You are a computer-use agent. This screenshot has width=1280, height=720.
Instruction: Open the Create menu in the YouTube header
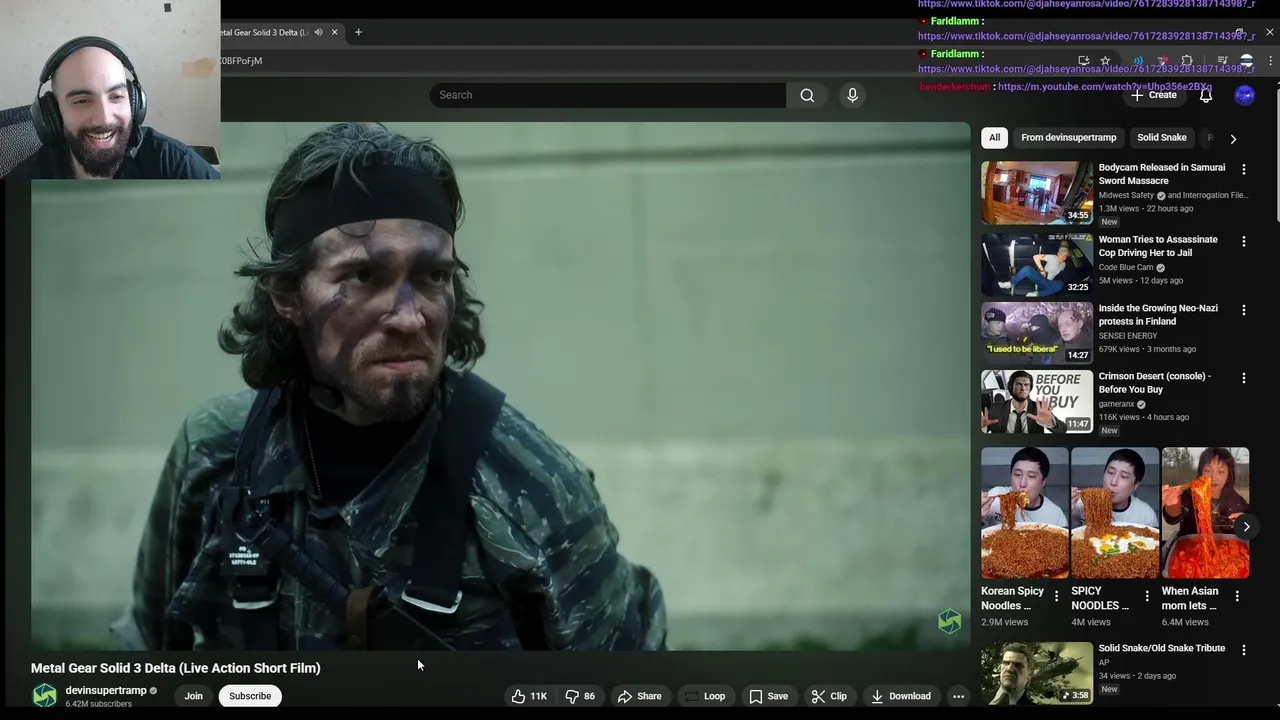coord(1154,95)
